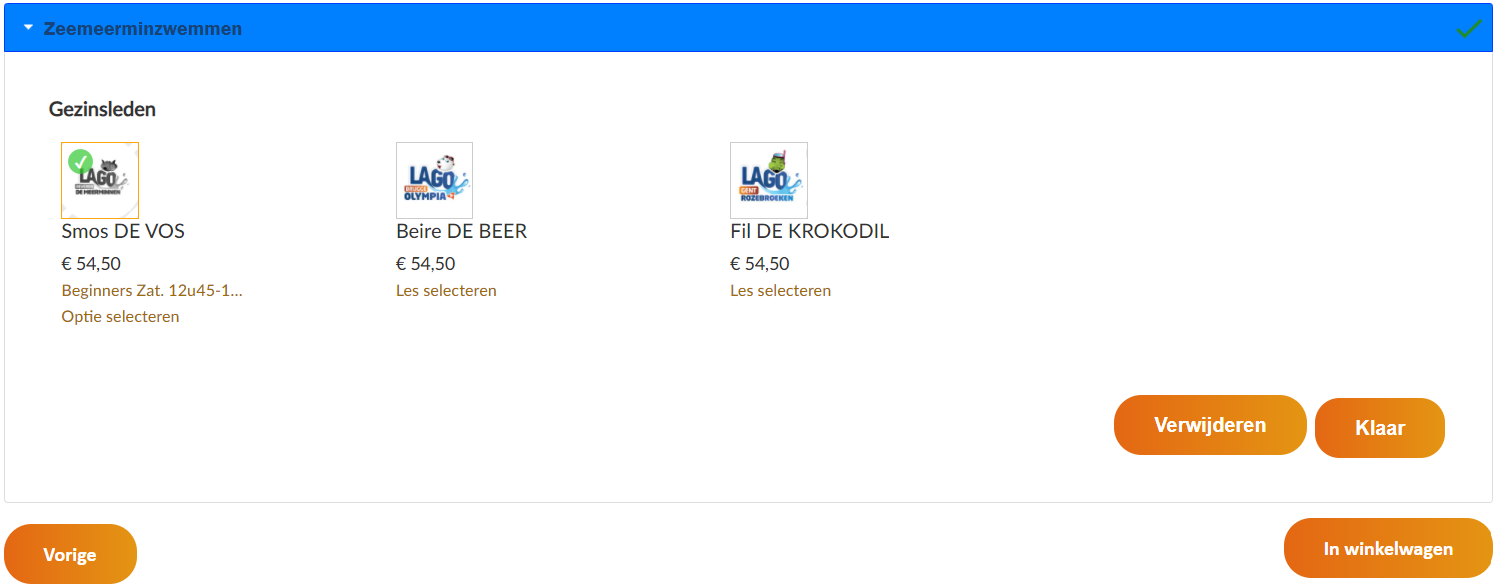The width and height of the screenshot is (1497, 587).
Task: Open the Beginners Zat. 12u45 lesson link
Action: pyautogui.click(x=152, y=291)
